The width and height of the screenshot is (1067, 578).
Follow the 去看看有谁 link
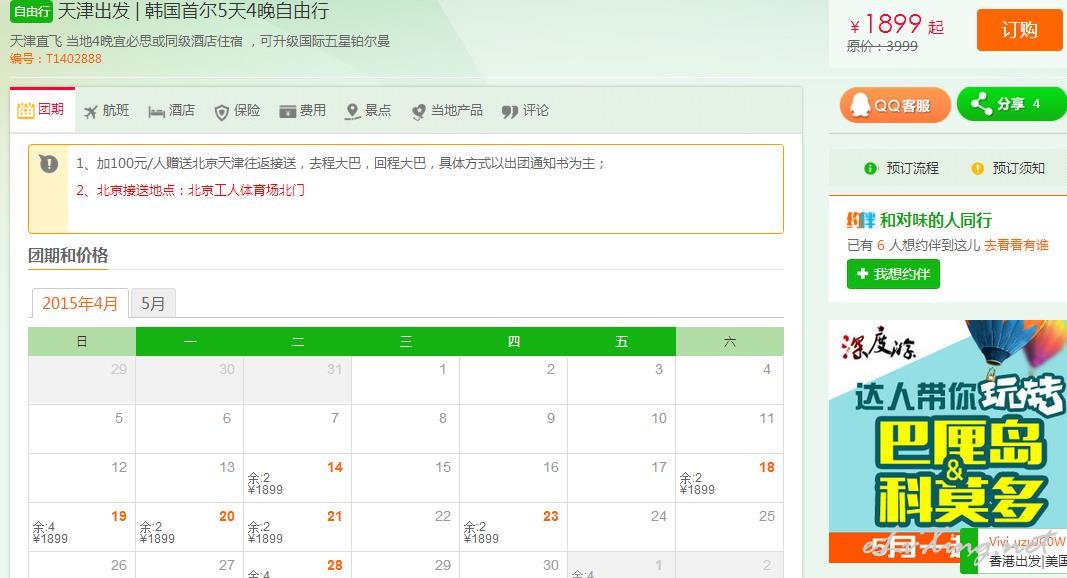[x=1016, y=245]
